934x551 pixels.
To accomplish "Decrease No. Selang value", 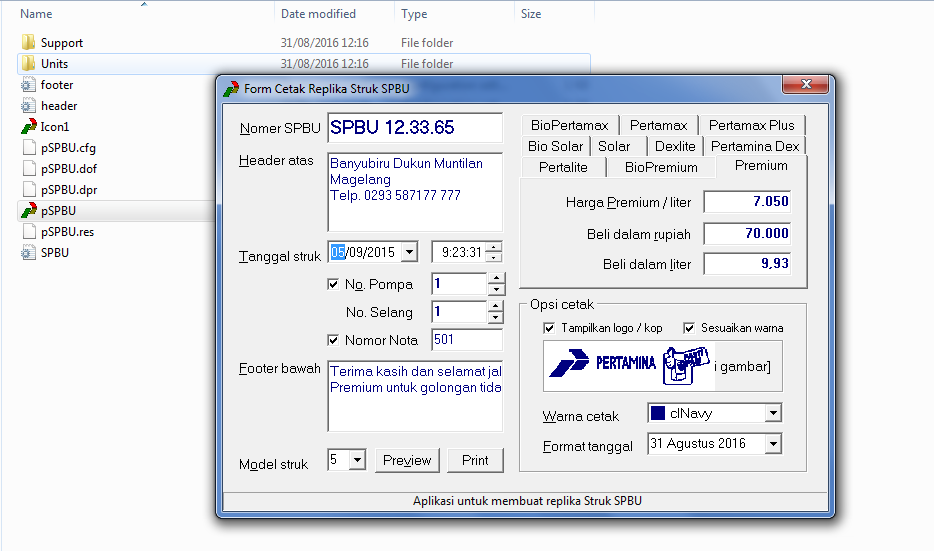I will coord(496,317).
